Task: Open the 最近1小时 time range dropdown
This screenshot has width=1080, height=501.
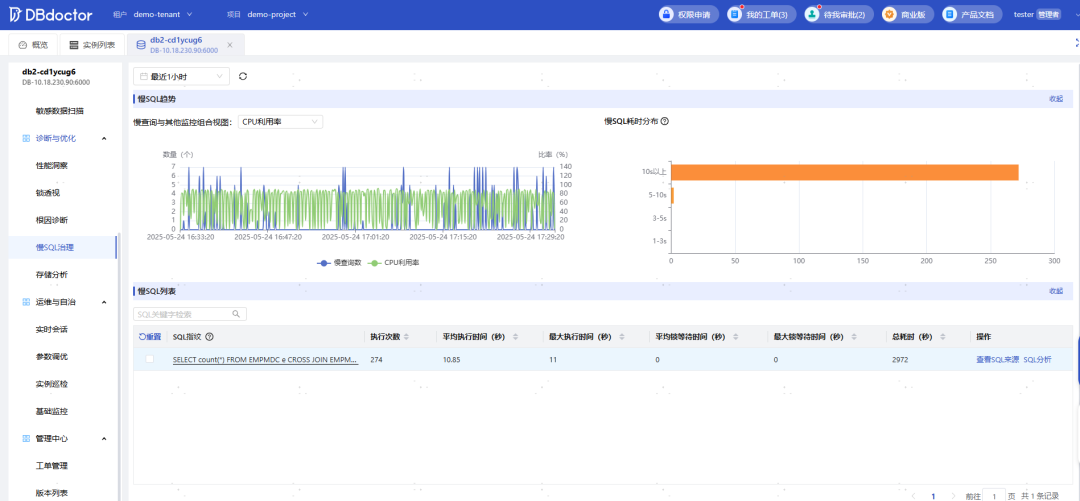Action: (x=182, y=76)
